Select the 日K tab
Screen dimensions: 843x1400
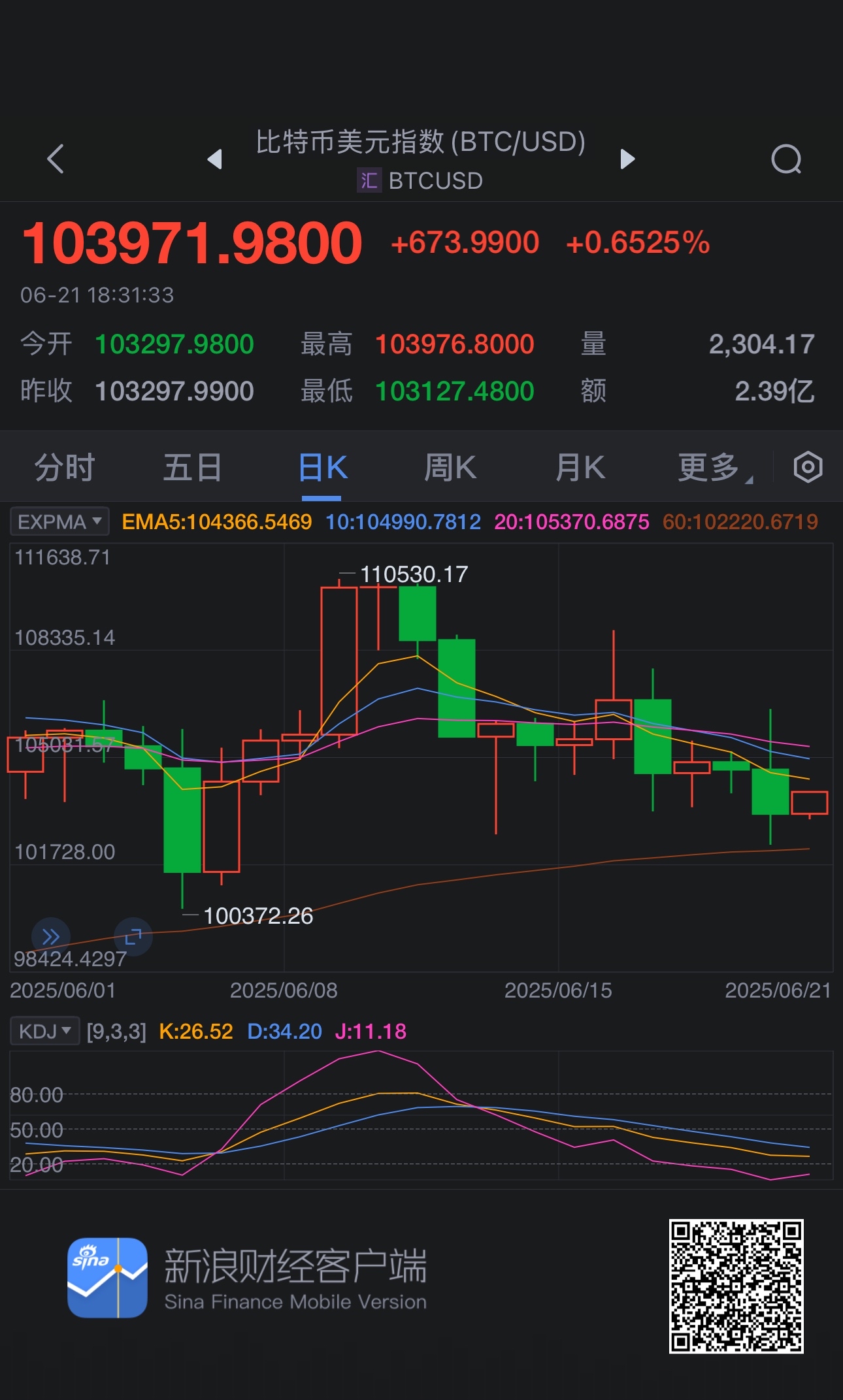click(322, 468)
